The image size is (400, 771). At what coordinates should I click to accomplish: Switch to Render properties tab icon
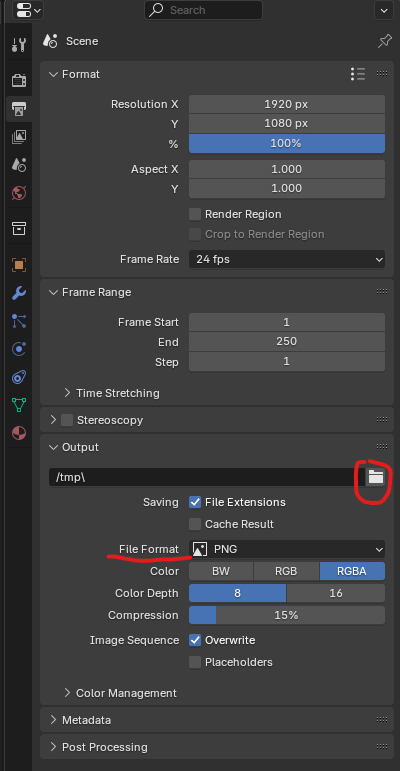(x=19, y=80)
